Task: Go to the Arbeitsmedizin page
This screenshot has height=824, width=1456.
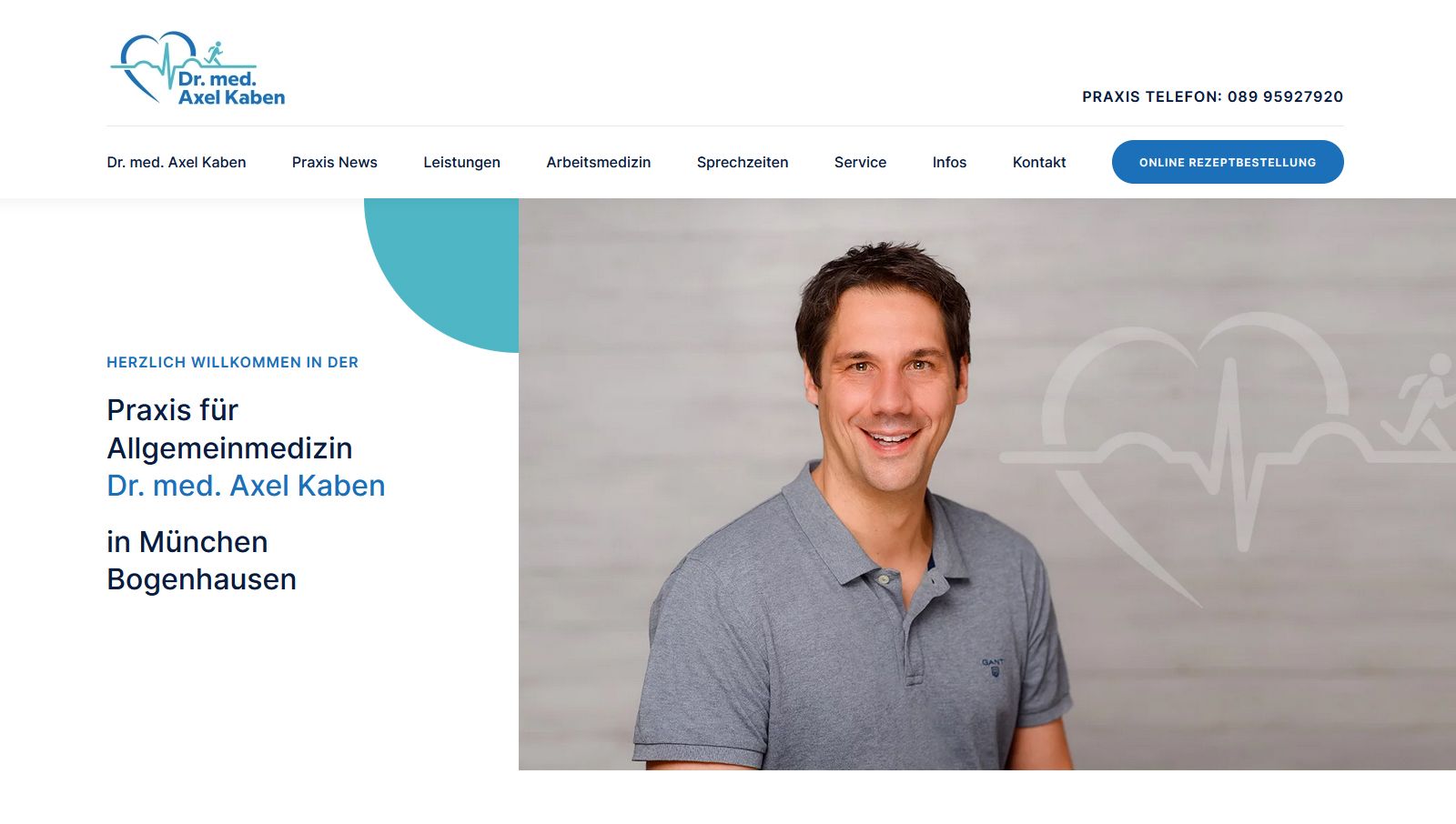Action: coord(599,162)
